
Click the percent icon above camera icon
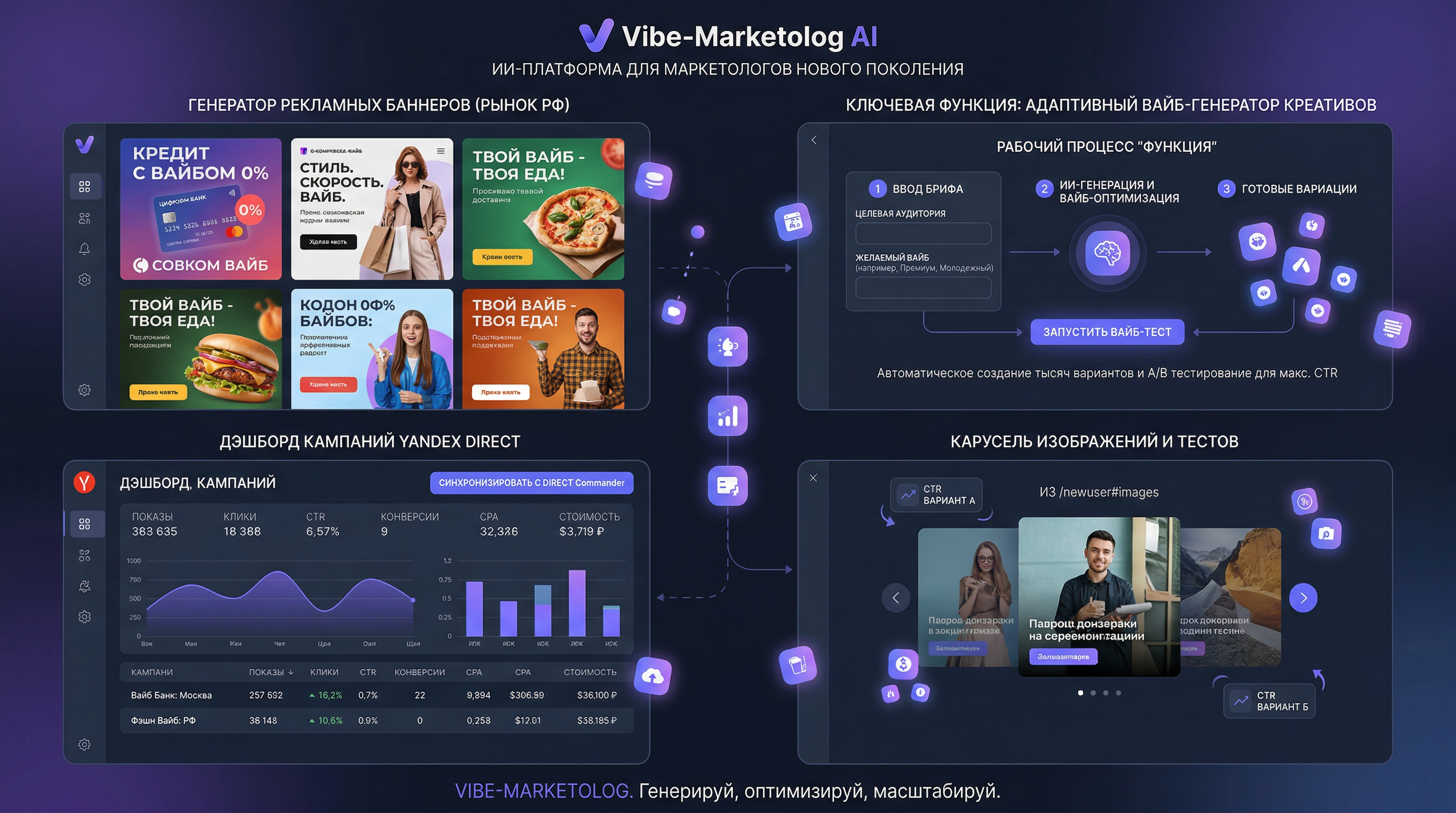pos(1305,501)
